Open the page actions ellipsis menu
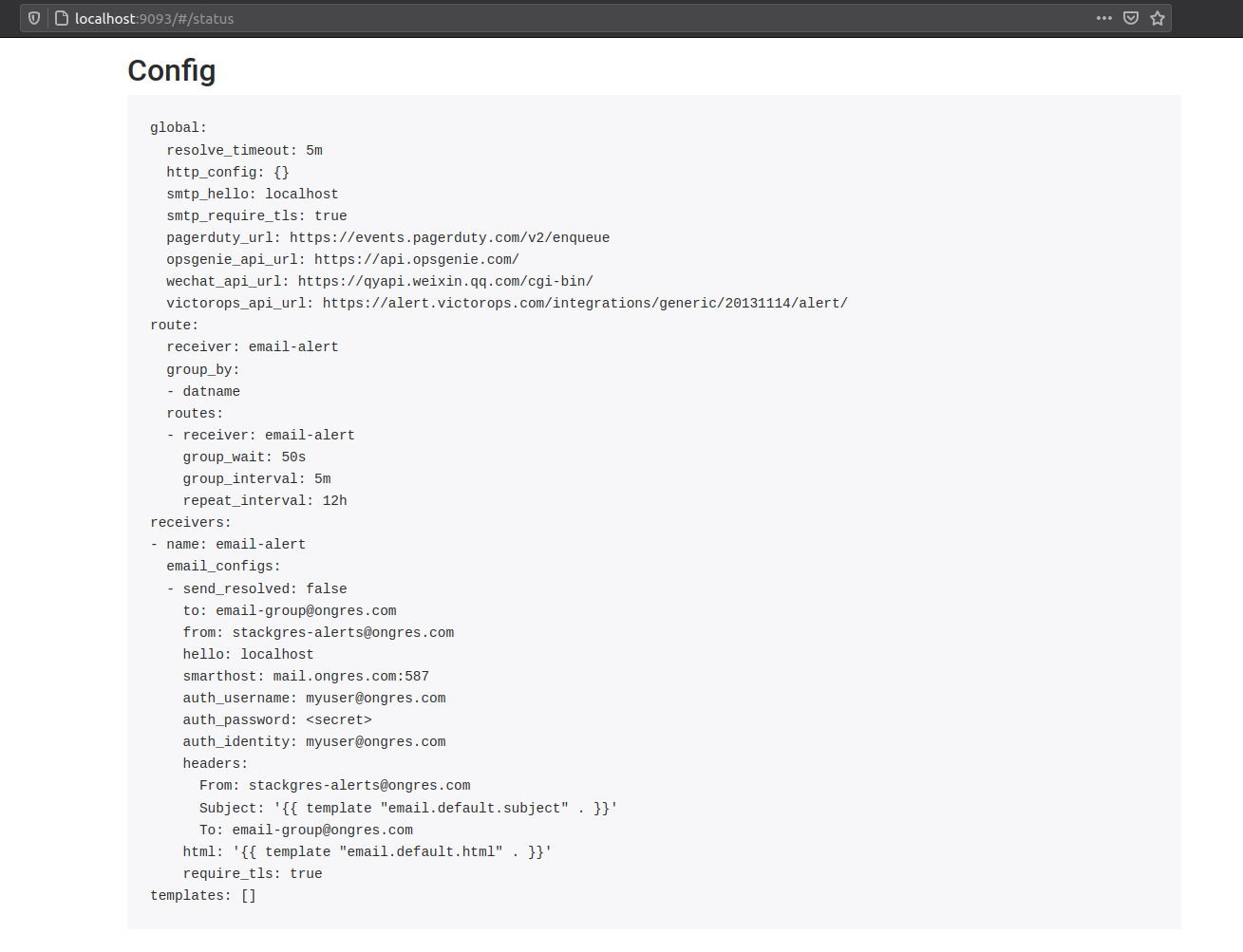Image resolution: width=1243 pixels, height=952 pixels. (x=1103, y=18)
